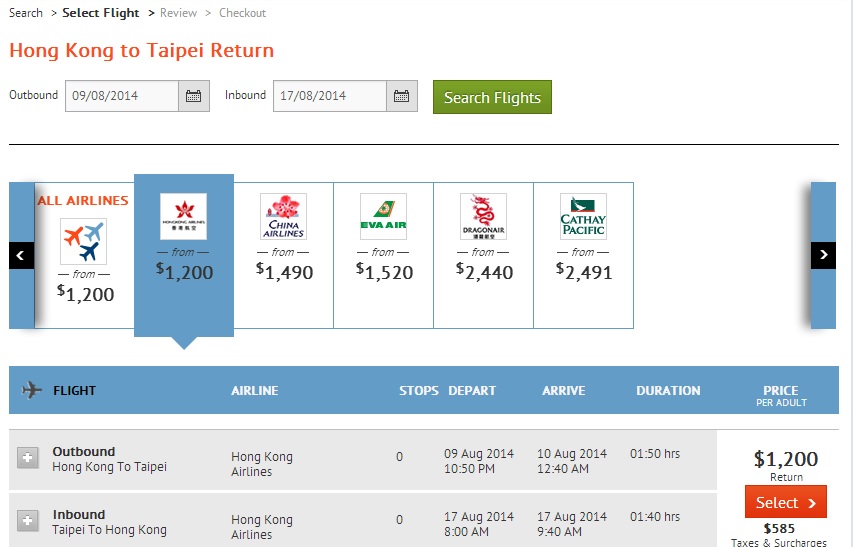The height and width of the screenshot is (547, 853).
Task: Select the All Airlines planes icon
Action: pyautogui.click(x=83, y=241)
